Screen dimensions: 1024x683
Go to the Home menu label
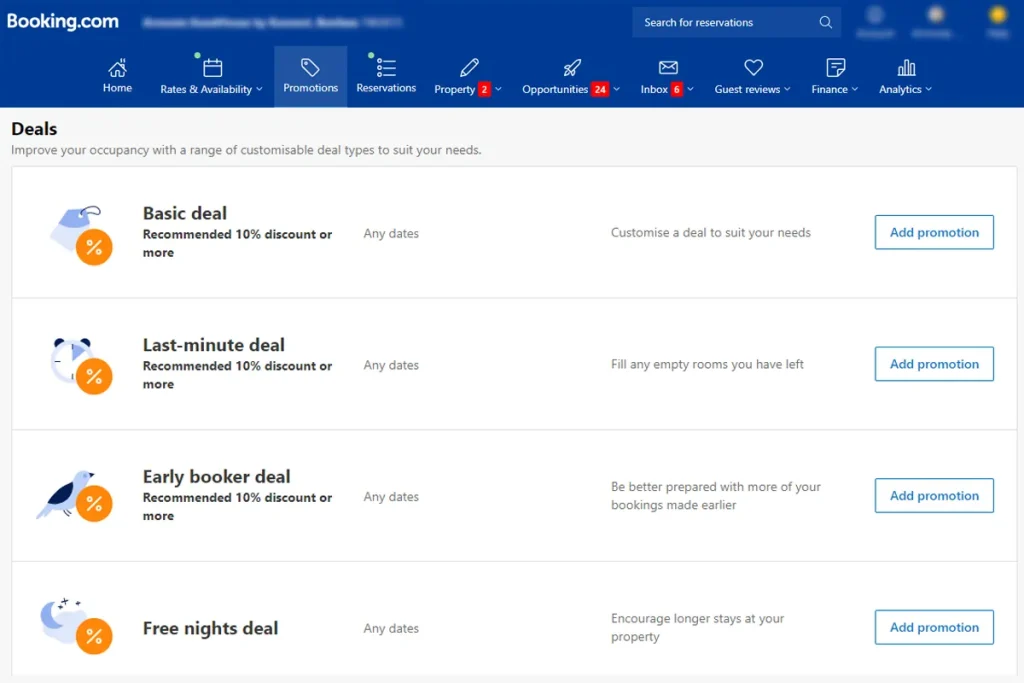pos(118,87)
